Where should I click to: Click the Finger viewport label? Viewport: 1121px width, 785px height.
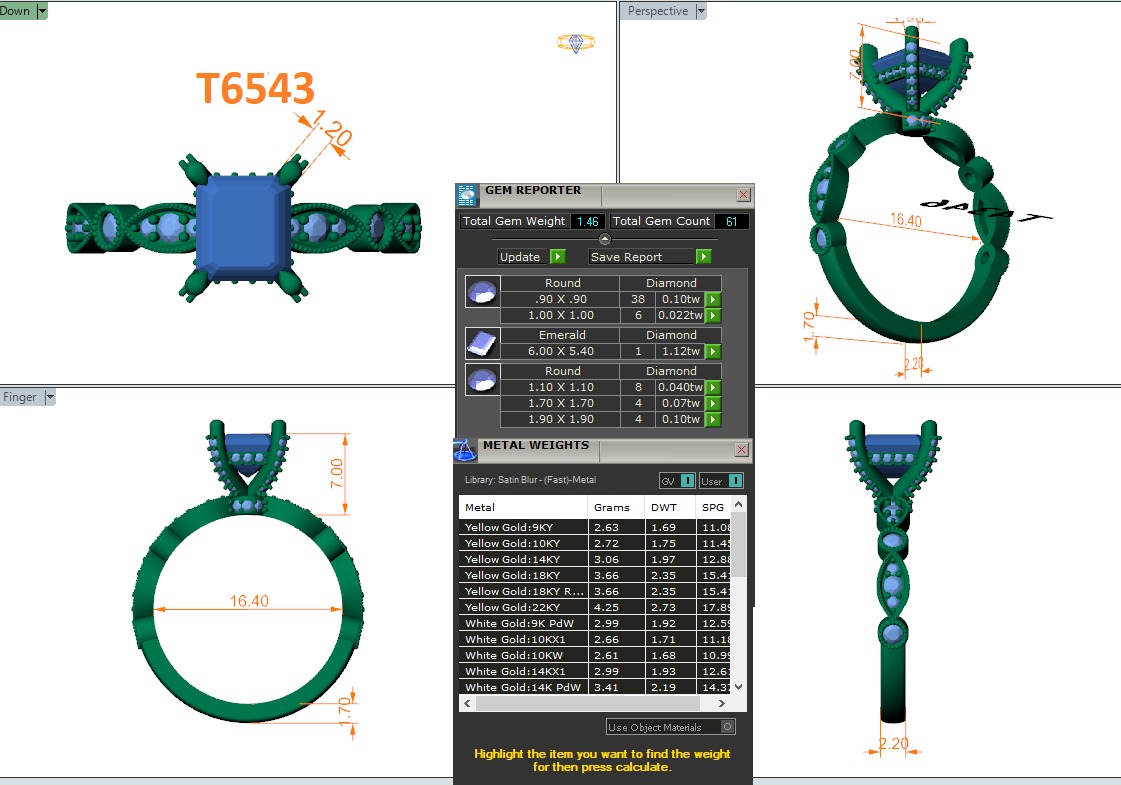(x=20, y=397)
